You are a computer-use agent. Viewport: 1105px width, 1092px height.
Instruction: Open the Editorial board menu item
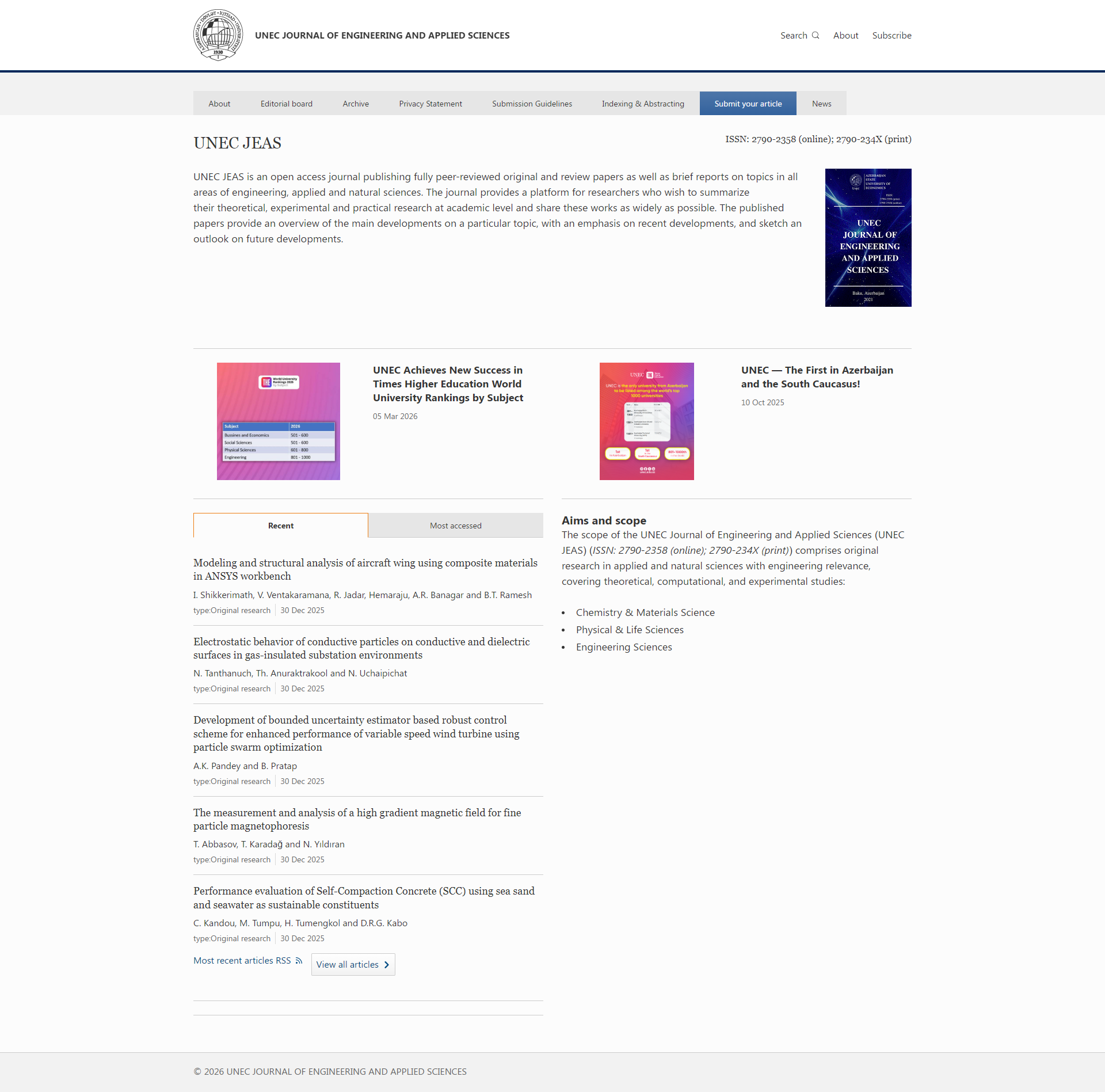pyautogui.click(x=286, y=104)
